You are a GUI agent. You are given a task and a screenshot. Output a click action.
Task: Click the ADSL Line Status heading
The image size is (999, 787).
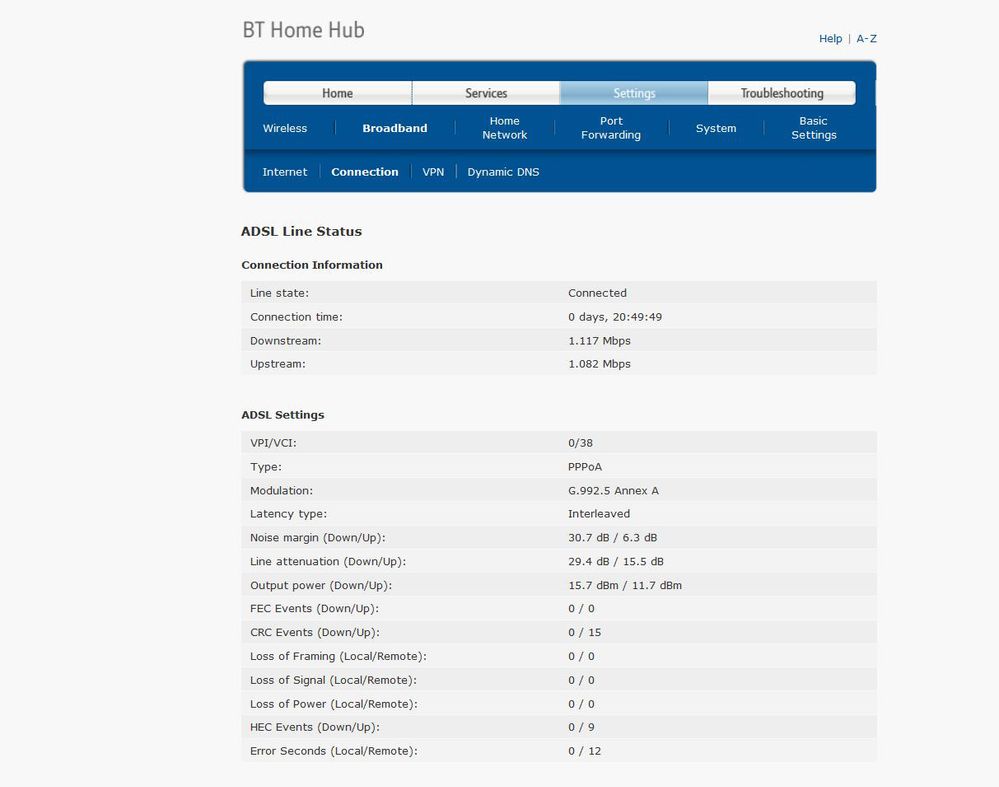[x=301, y=231]
